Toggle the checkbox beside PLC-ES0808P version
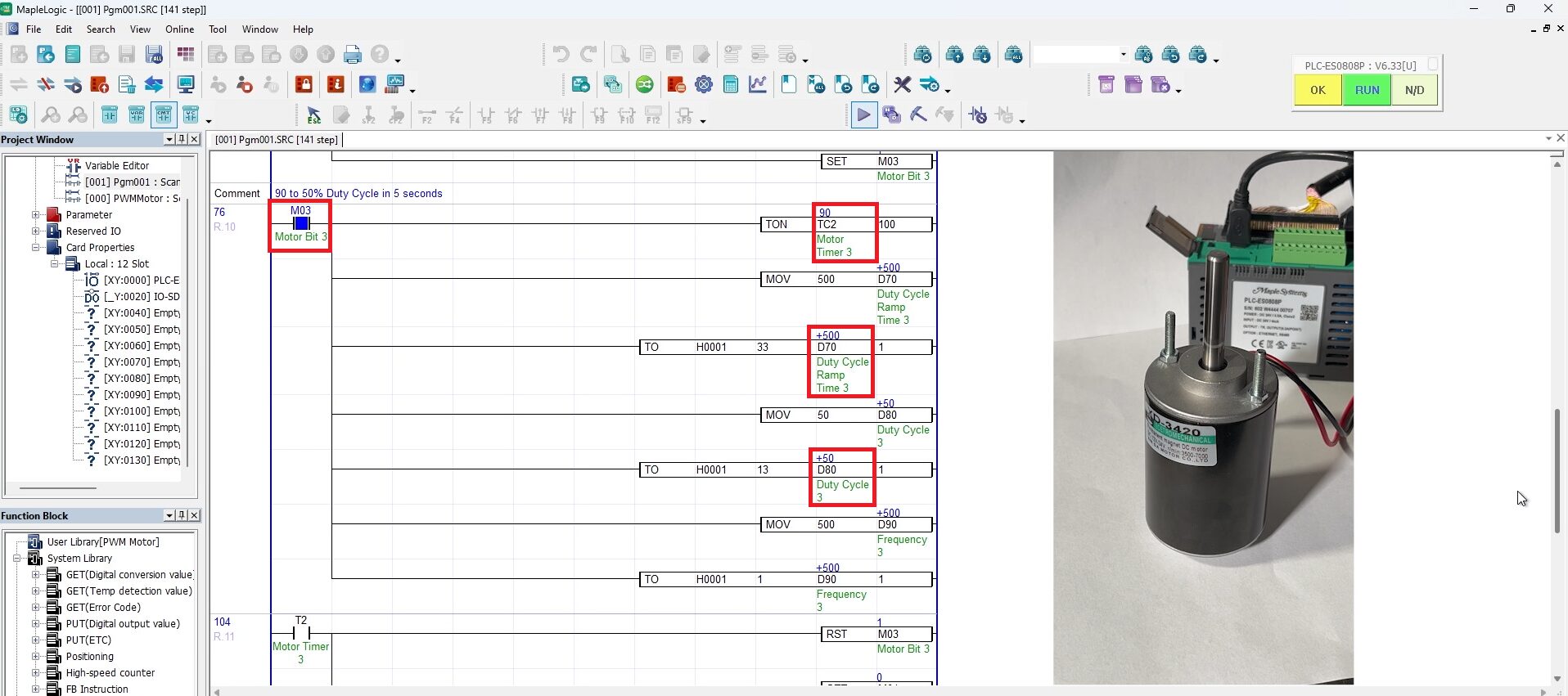Image resolution: width=1568 pixels, height=696 pixels. 1432,65
